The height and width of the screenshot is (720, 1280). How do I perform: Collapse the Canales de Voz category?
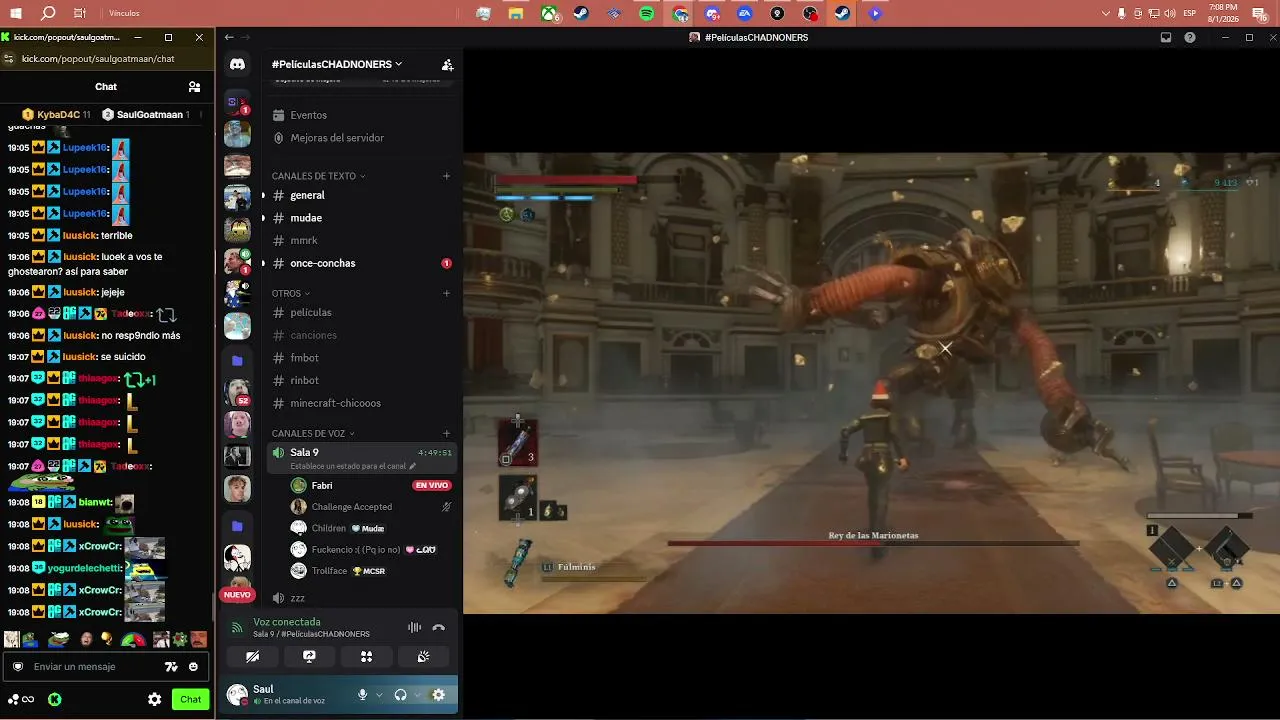[313, 434]
